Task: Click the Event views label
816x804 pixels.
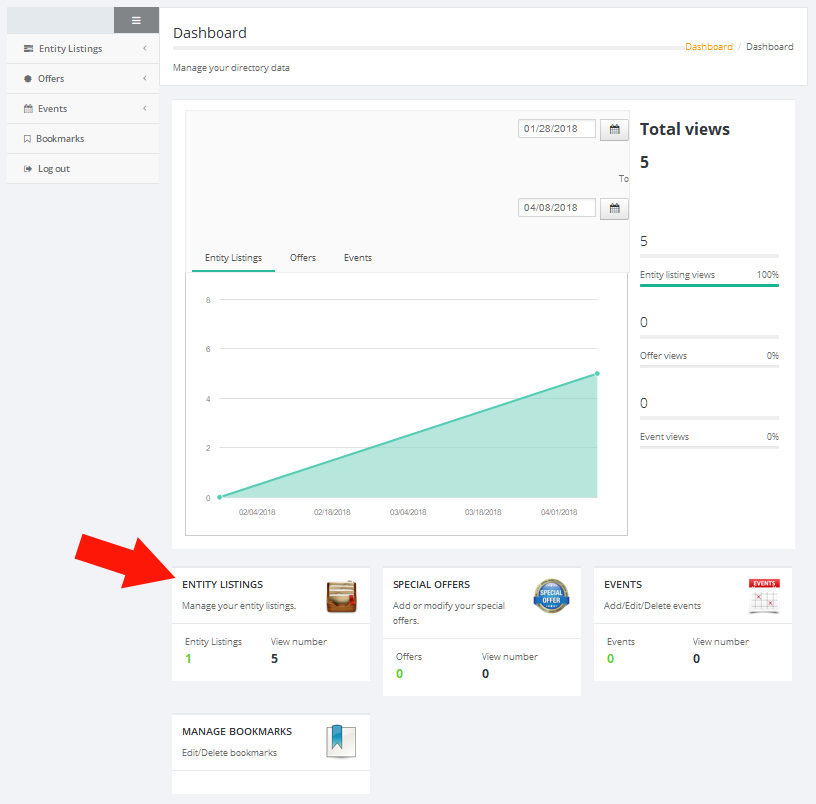Action: click(665, 437)
